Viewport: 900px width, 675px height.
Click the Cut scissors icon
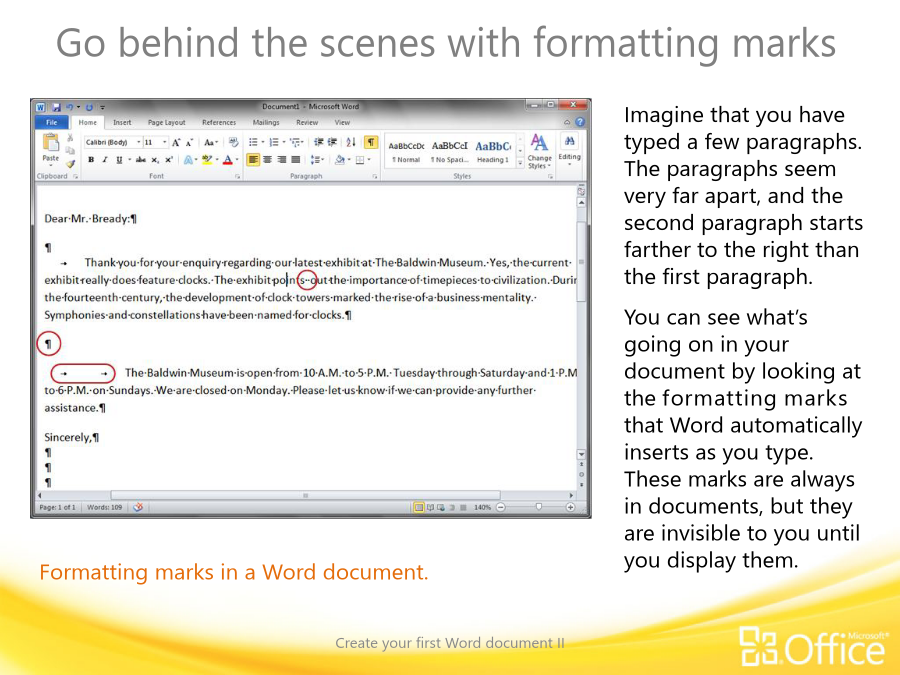click(70, 138)
